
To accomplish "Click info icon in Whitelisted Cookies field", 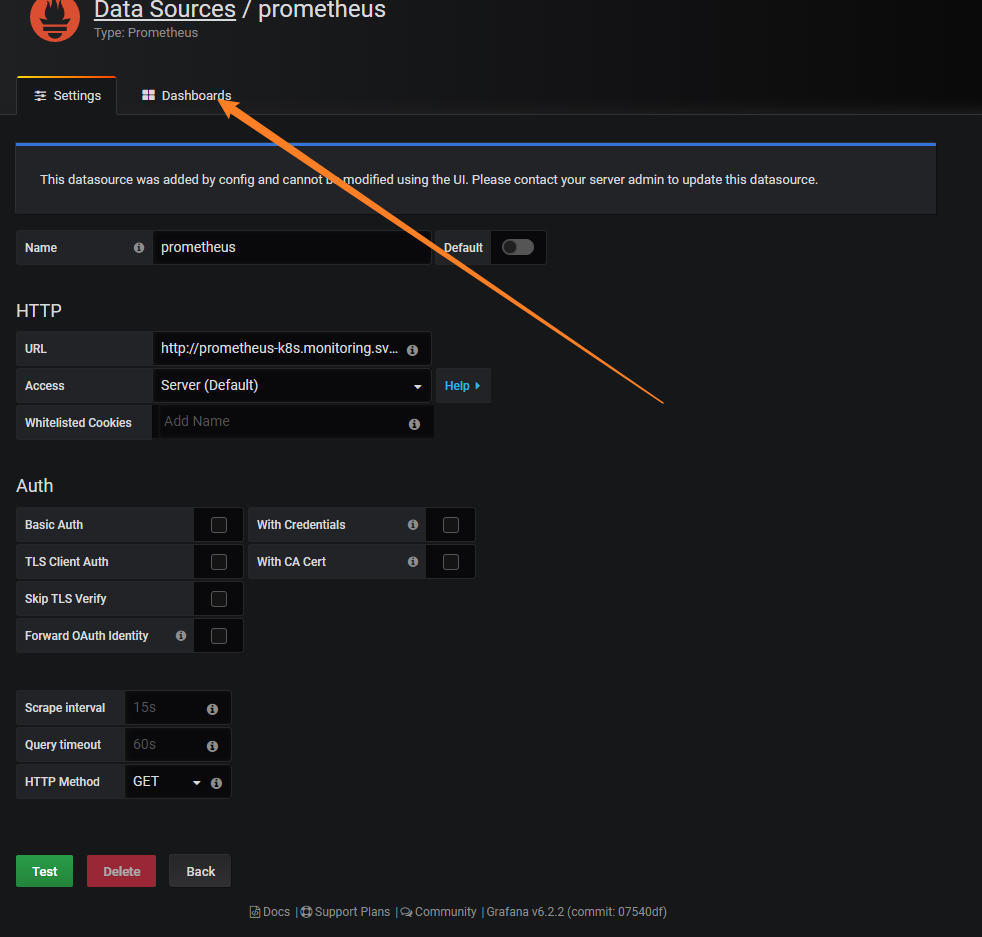I will 414,424.
